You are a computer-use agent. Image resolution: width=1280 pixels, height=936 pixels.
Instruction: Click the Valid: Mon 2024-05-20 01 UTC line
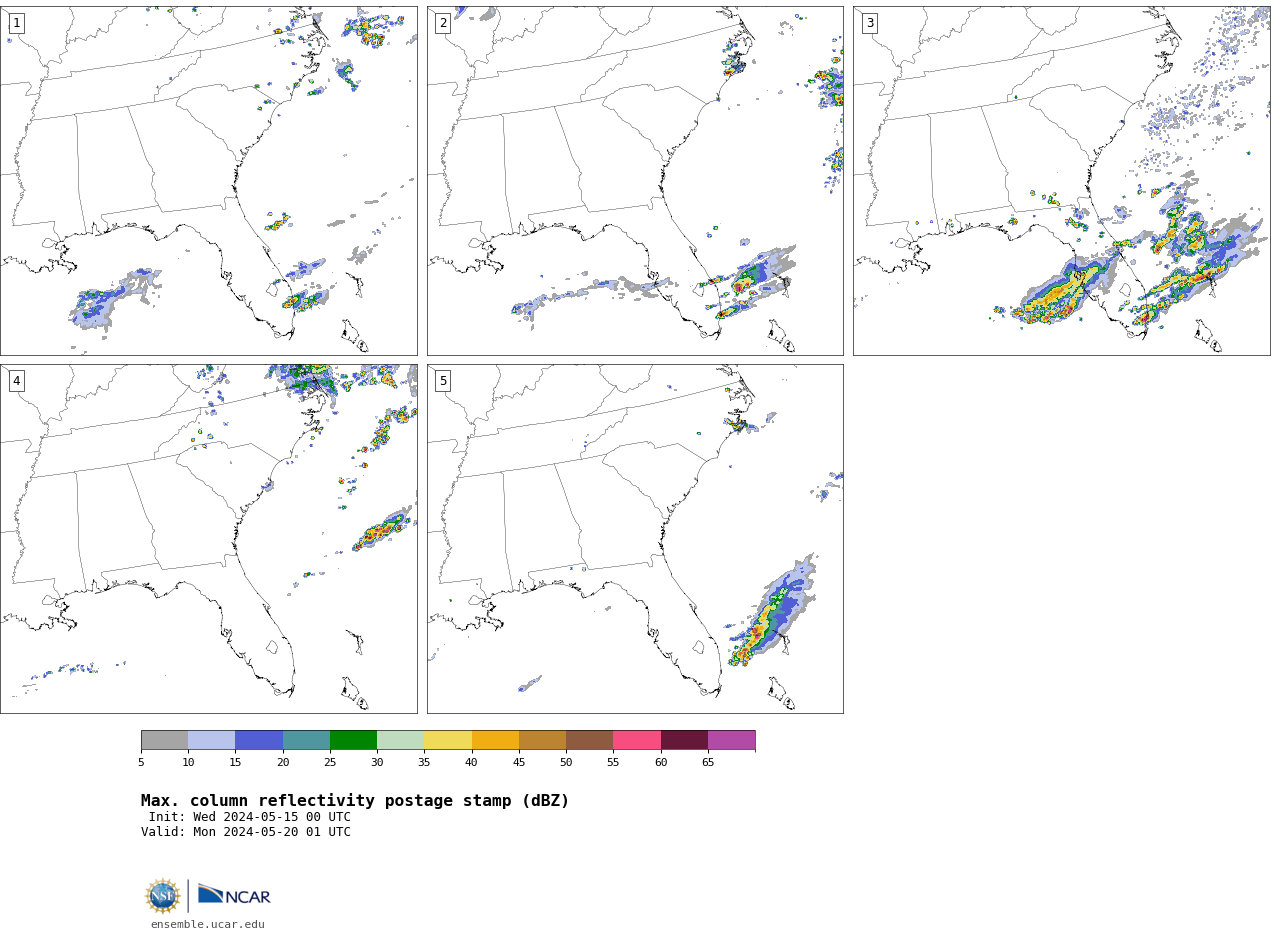click(246, 832)
